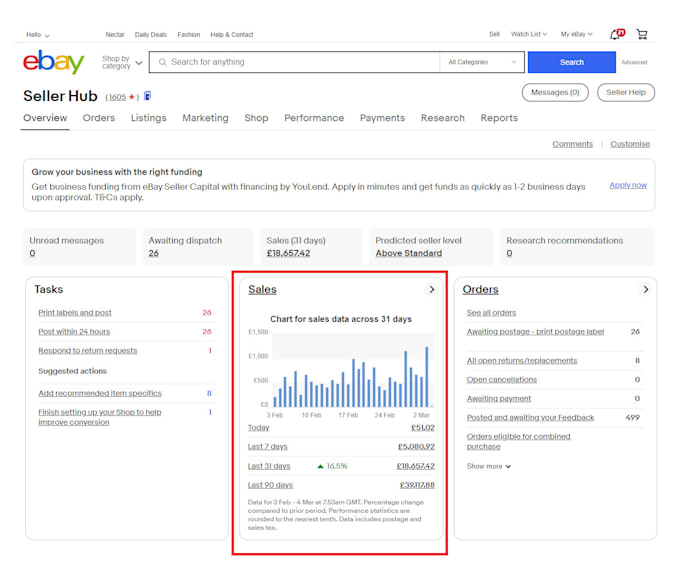Click the 1605 feedback score link
The image size is (680, 564).
pyautogui.click(x=117, y=97)
